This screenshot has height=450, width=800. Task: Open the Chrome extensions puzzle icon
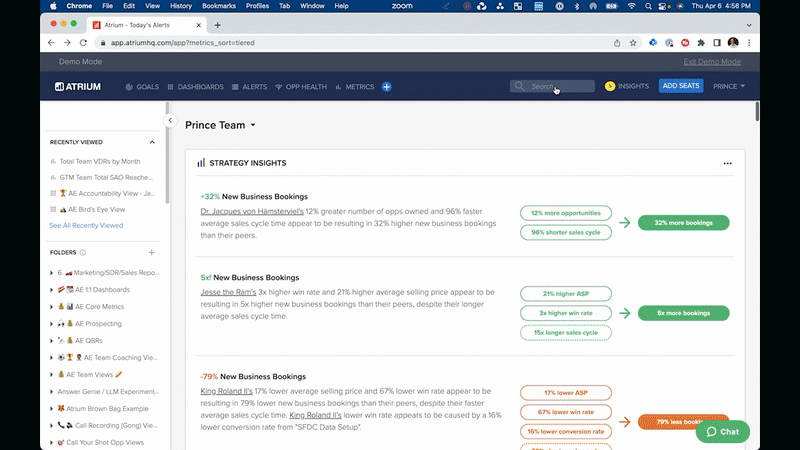tap(701, 43)
